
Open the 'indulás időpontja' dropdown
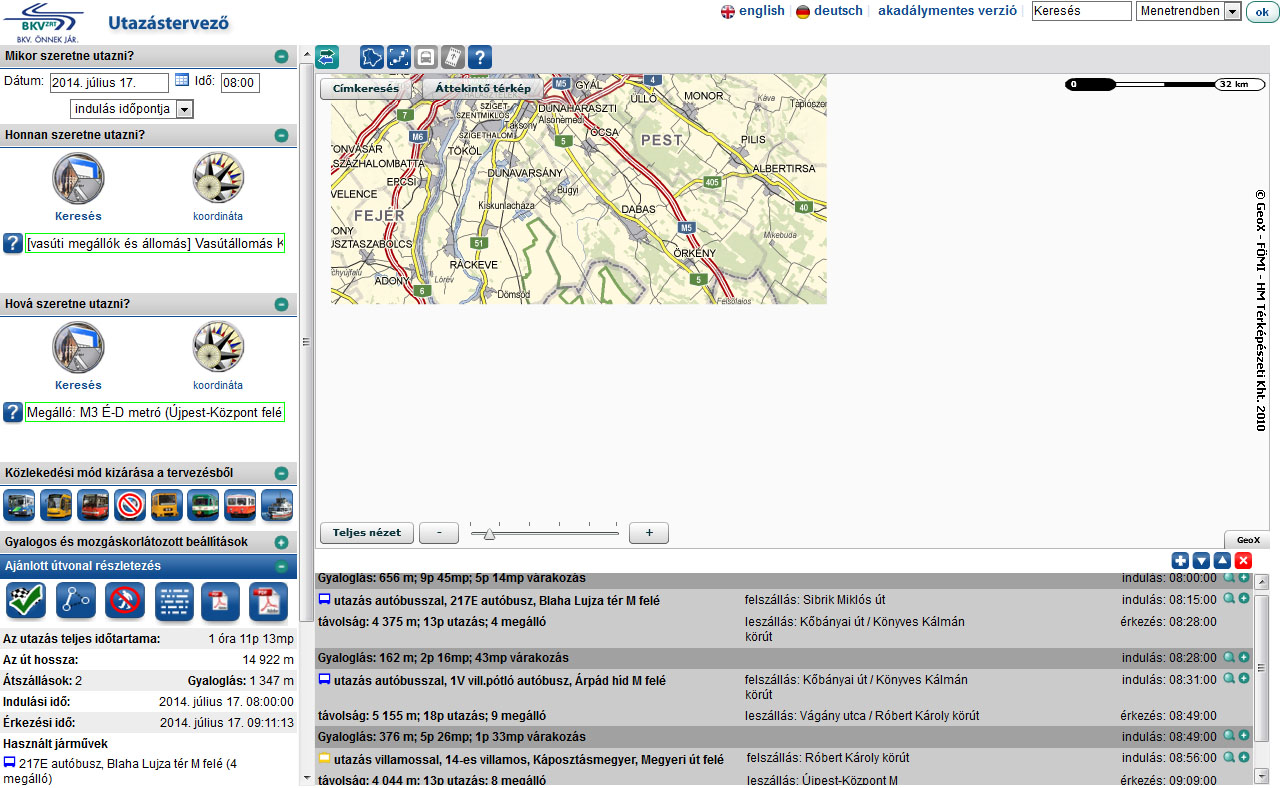(184, 109)
